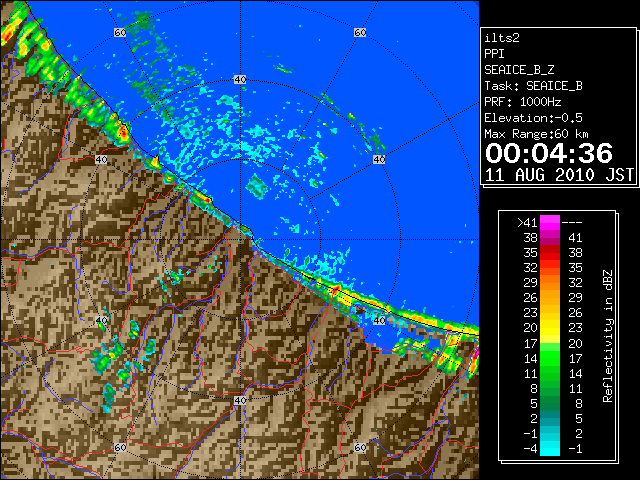Click the '>41' legend label
Viewport: 640px width, 480px height.
[527, 223]
